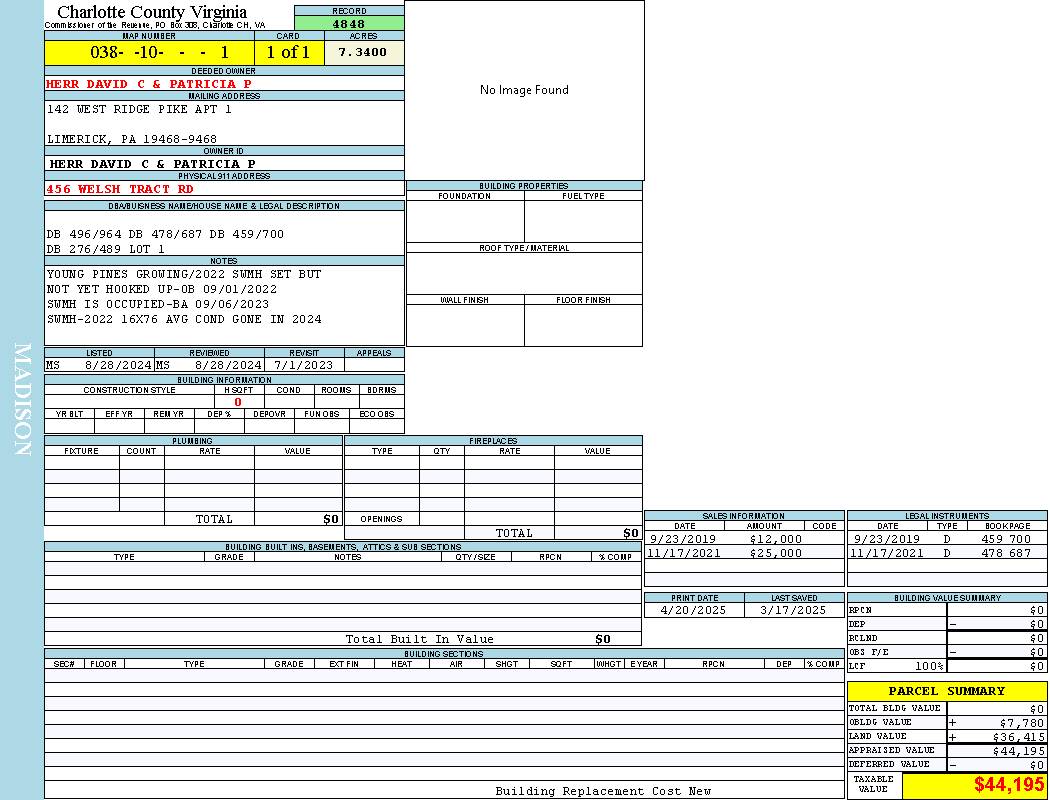The width and height of the screenshot is (1050, 800).
Task: Select the $12,000 sale amount
Action: coord(775,539)
